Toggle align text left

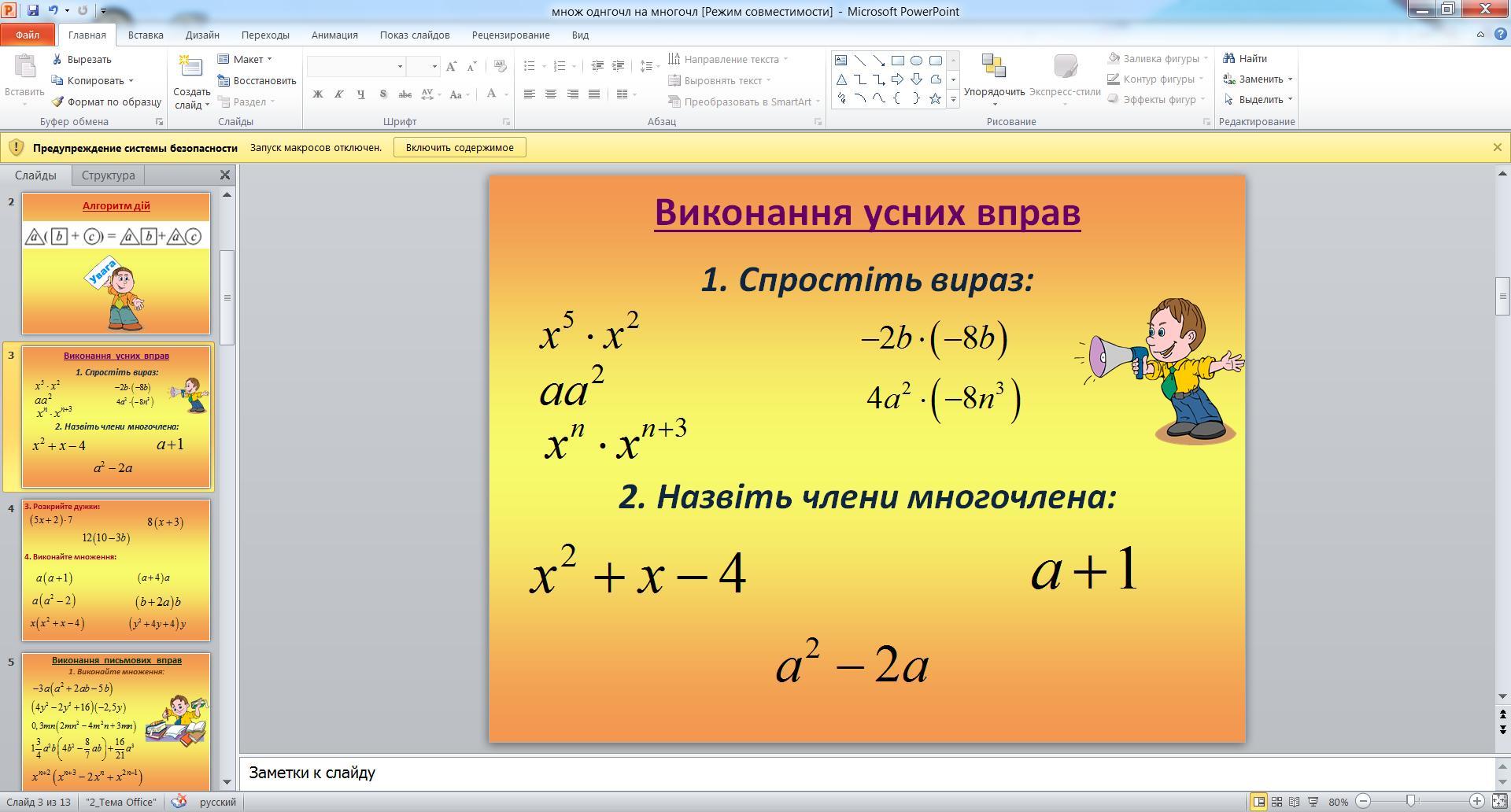(530, 94)
